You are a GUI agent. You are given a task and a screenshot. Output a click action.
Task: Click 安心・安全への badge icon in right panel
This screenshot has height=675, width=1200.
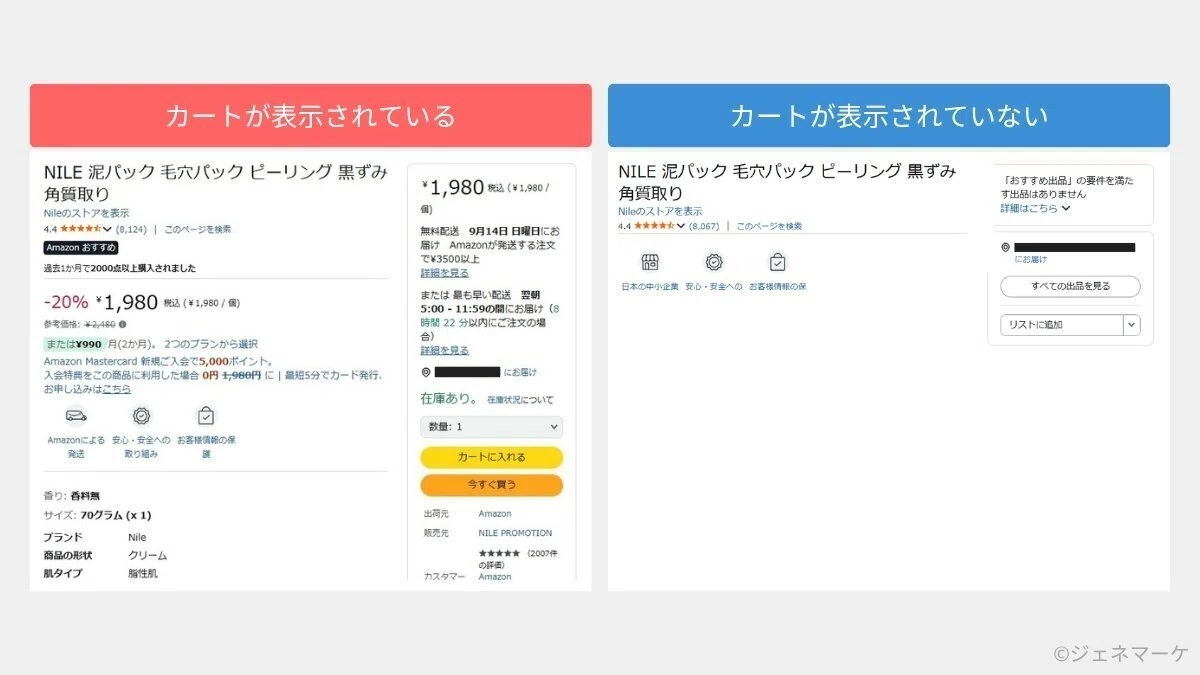pos(713,263)
